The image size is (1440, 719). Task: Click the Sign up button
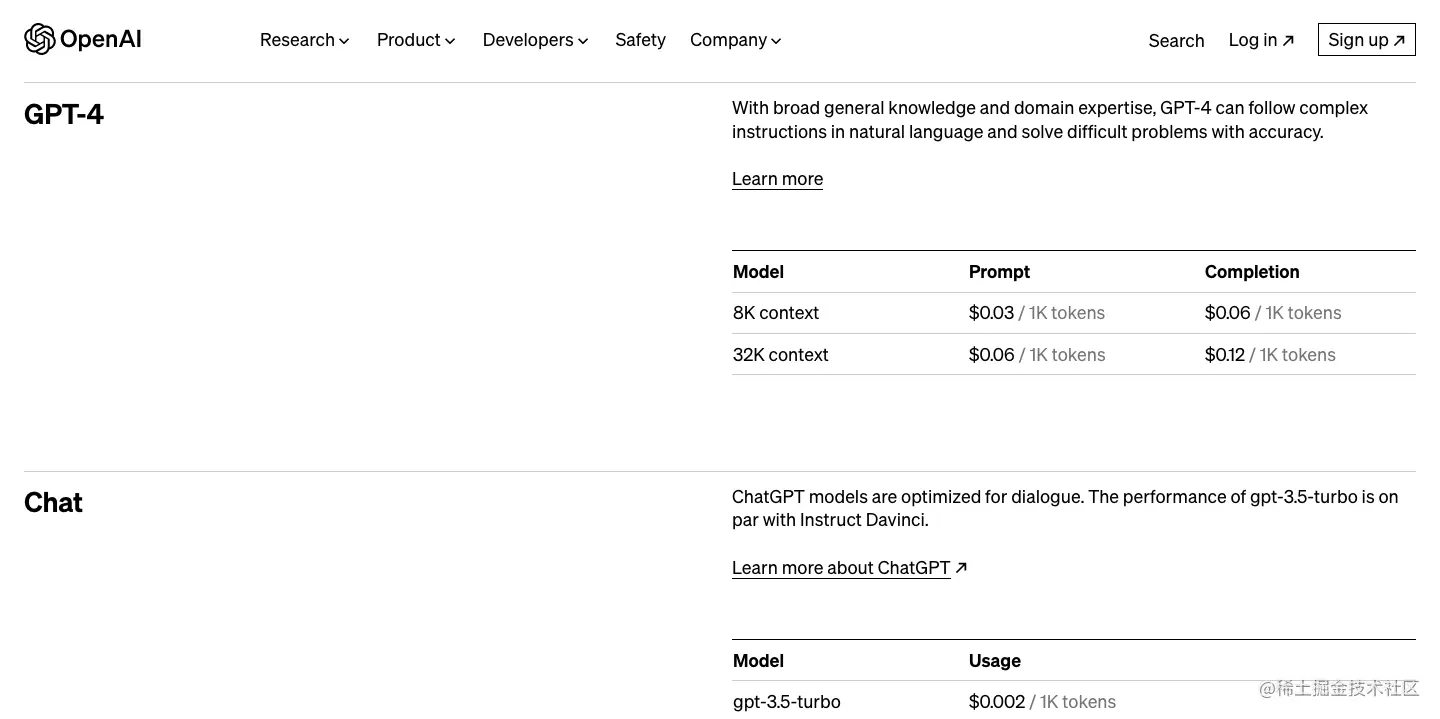click(1366, 39)
